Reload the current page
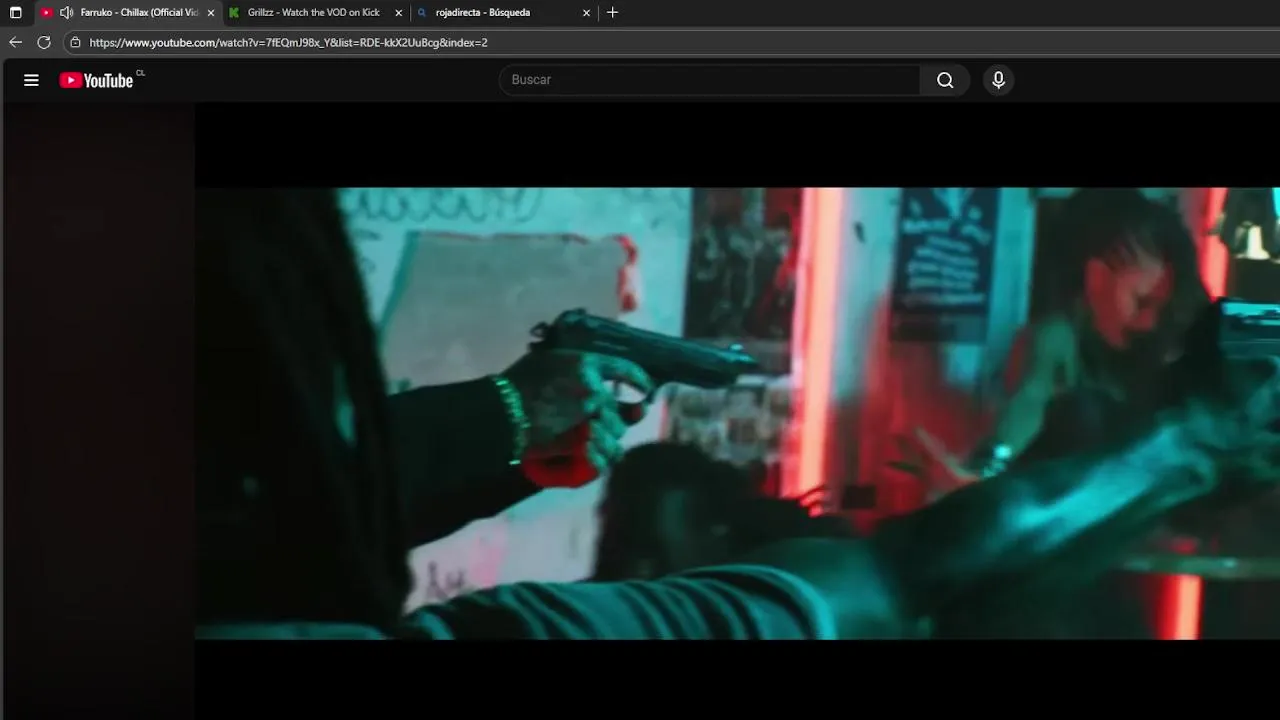The height and width of the screenshot is (720, 1280). click(x=44, y=42)
